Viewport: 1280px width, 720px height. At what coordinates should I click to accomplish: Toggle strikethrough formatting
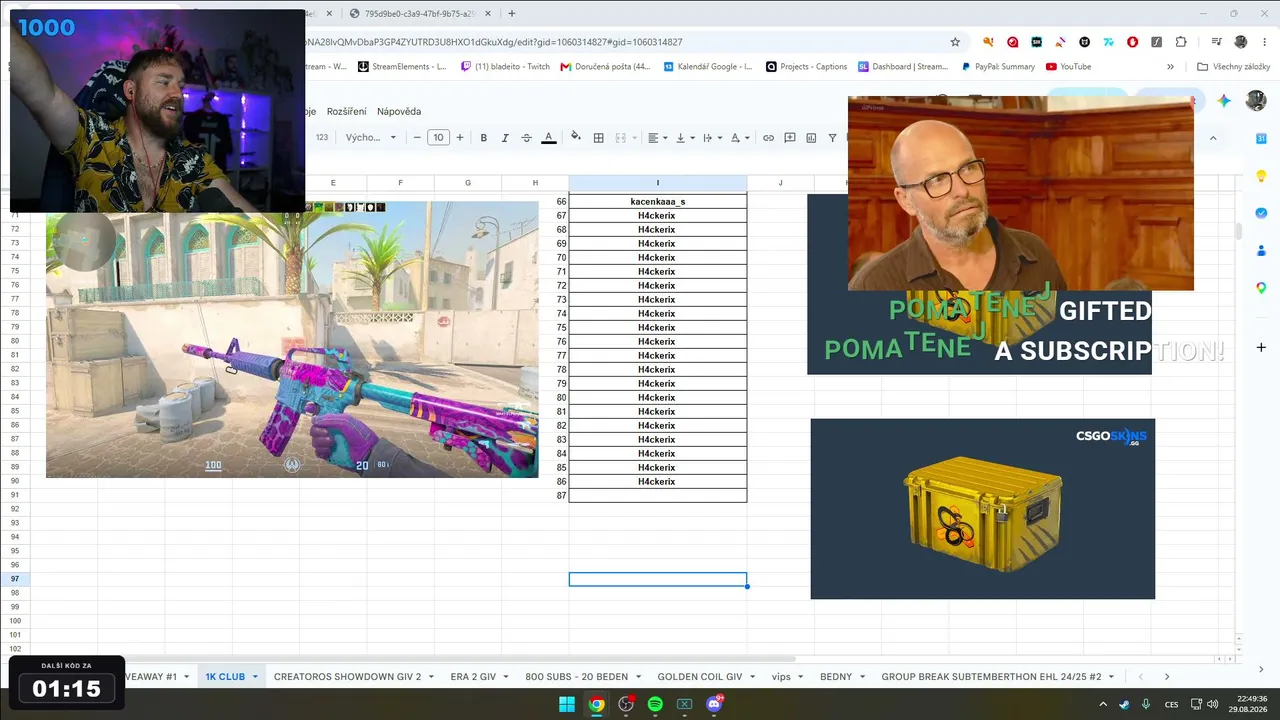[x=526, y=138]
